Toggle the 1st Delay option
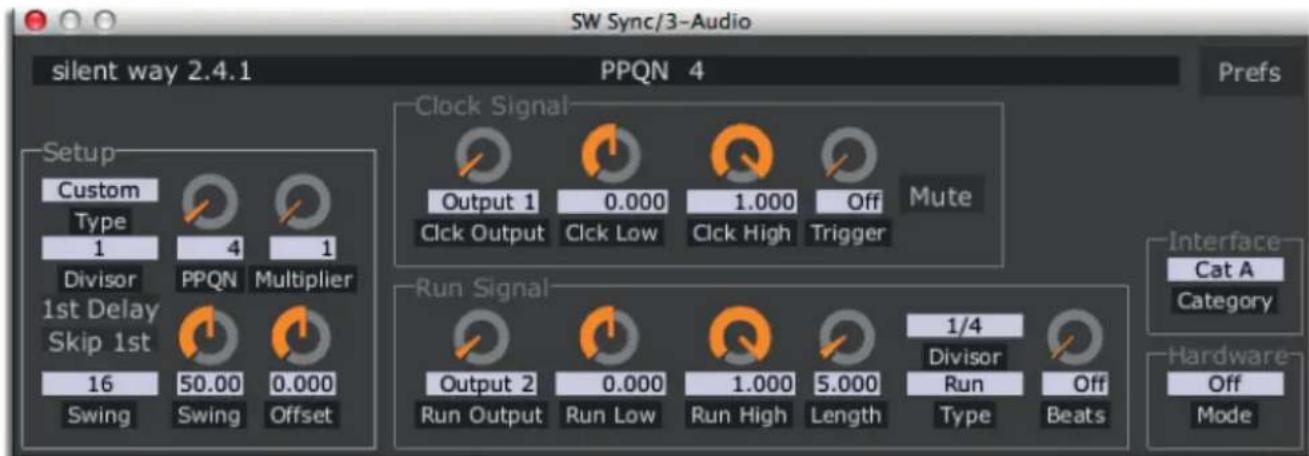The height and width of the screenshot is (456, 1309). tap(99, 310)
